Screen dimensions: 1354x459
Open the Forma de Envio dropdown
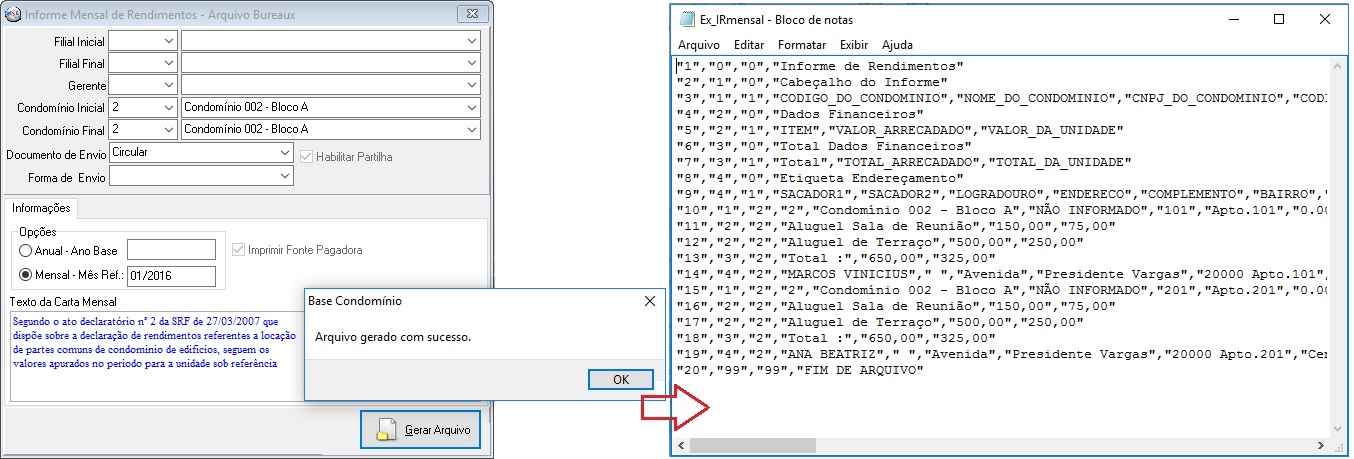(x=286, y=176)
